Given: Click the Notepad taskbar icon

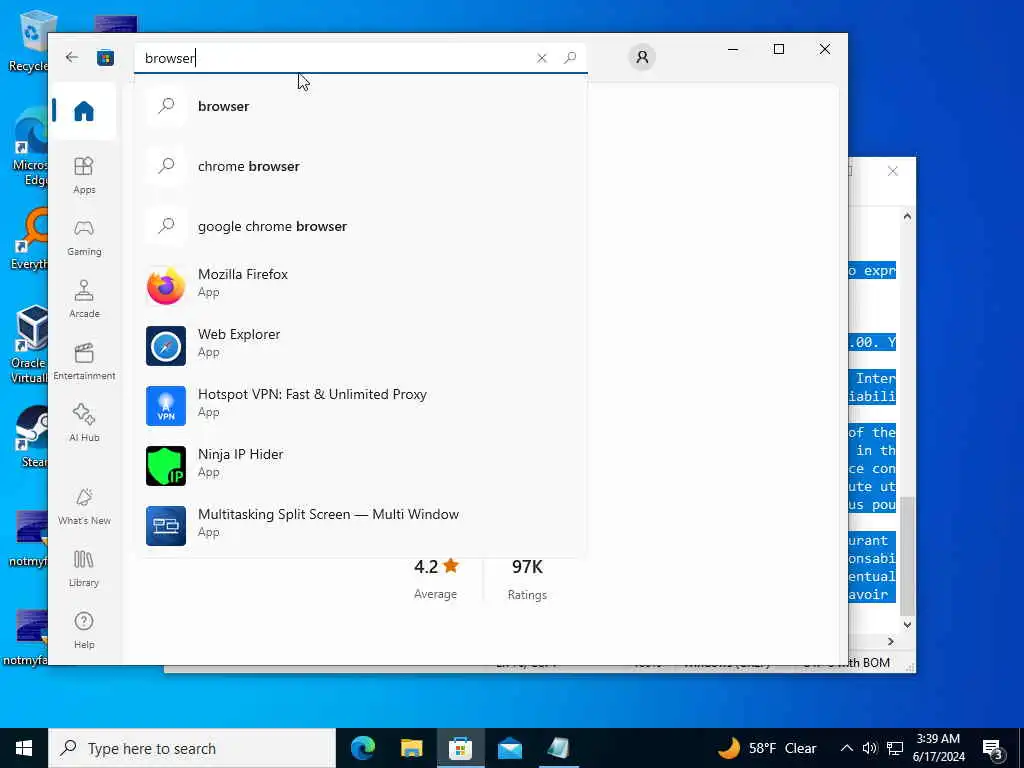Looking at the screenshot, I should pyautogui.click(x=558, y=748).
